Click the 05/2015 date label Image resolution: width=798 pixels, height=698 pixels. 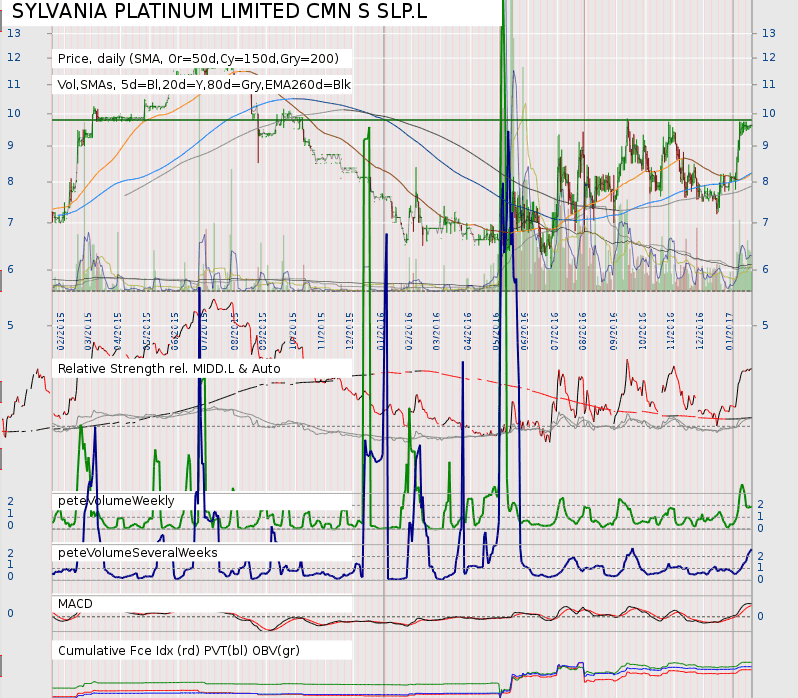pyautogui.click(x=147, y=331)
